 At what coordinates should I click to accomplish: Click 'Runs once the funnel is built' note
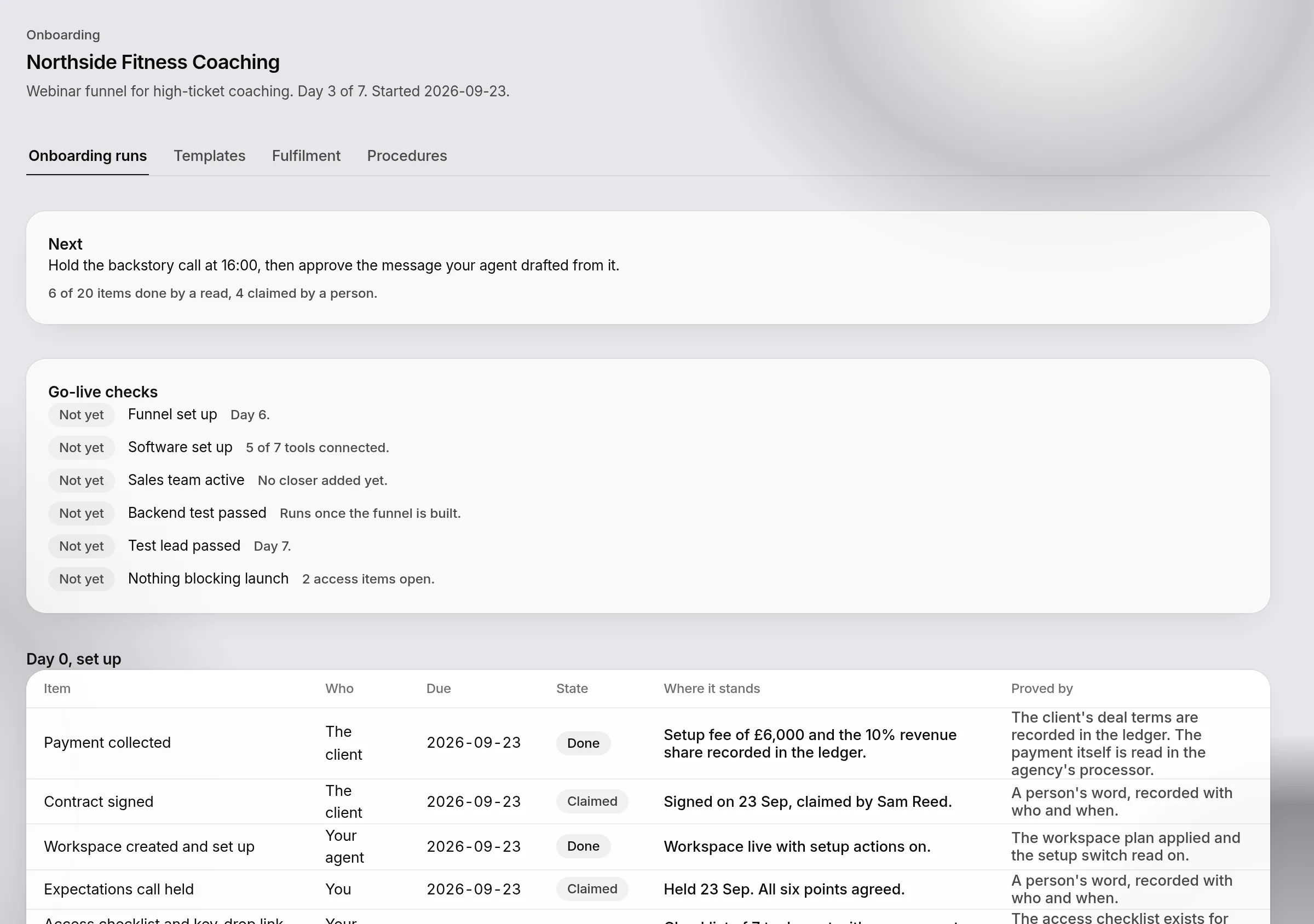pyautogui.click(x=370, y=513)
